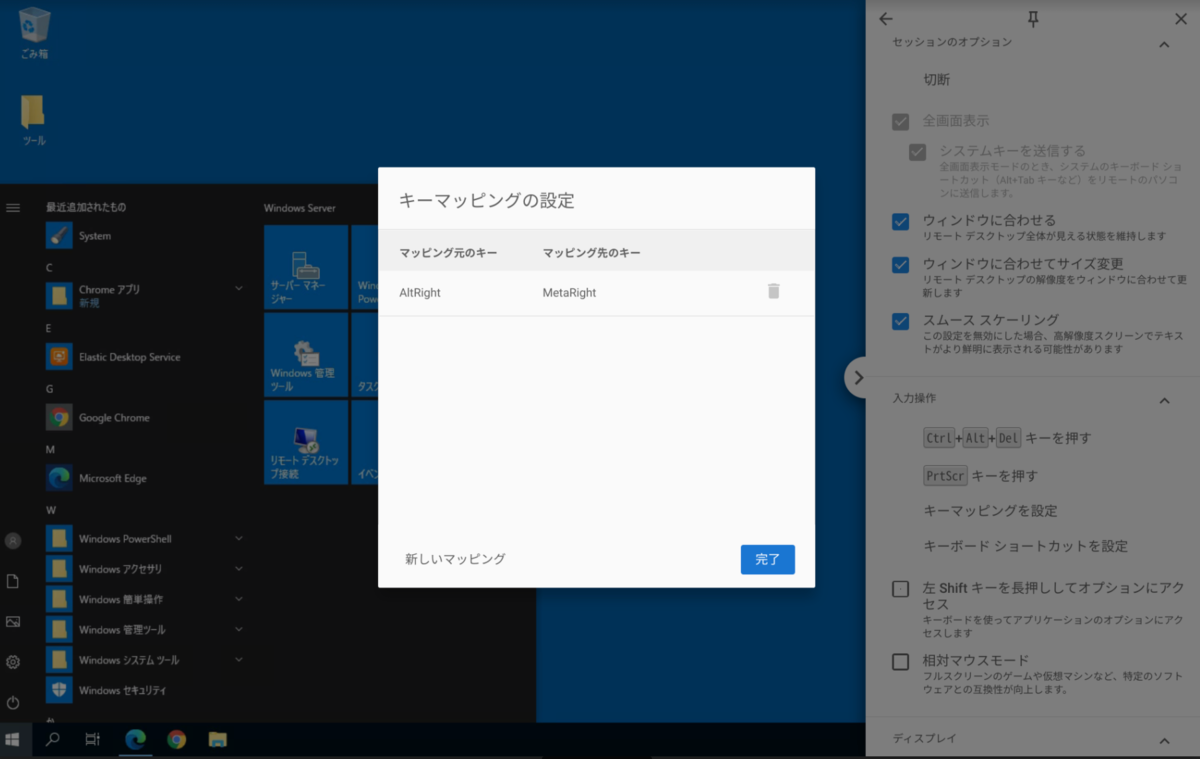
Task: Open the settings gear in the Start sidebar
Action: tap(14, 662)
